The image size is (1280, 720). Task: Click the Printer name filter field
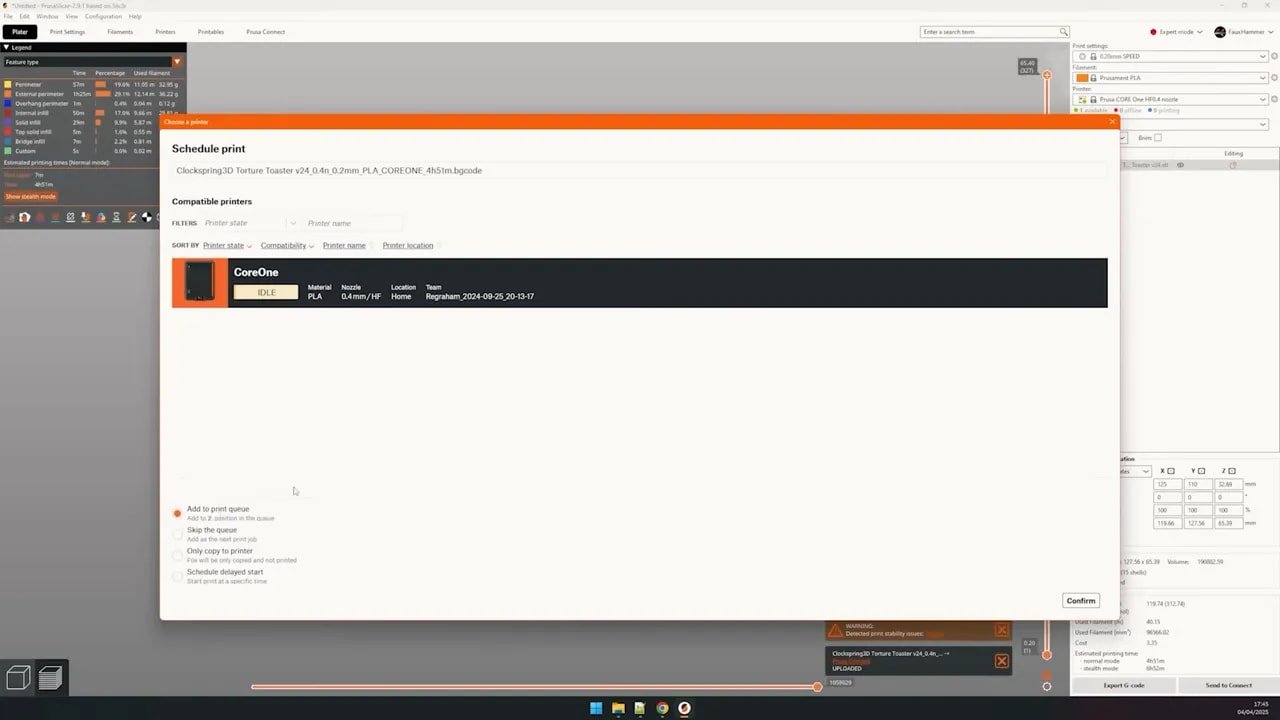[353, 223]
